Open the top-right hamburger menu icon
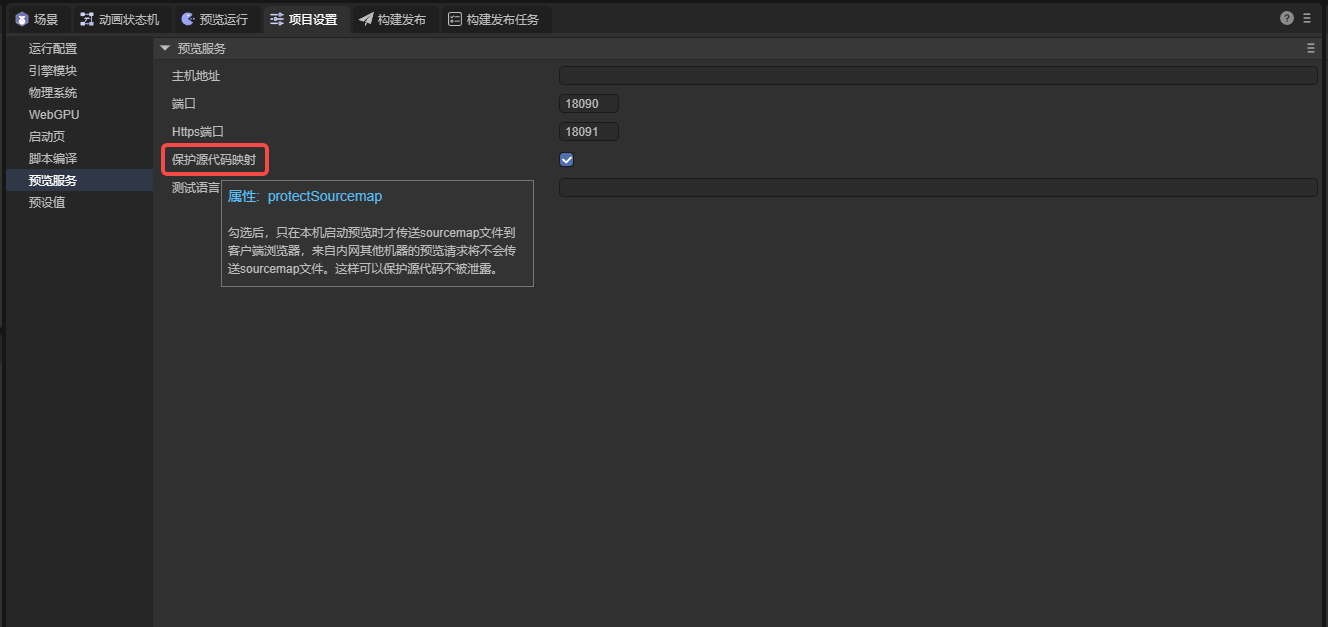The width and height of the screenshot is (1328, 627). (x=1307, y=18)
